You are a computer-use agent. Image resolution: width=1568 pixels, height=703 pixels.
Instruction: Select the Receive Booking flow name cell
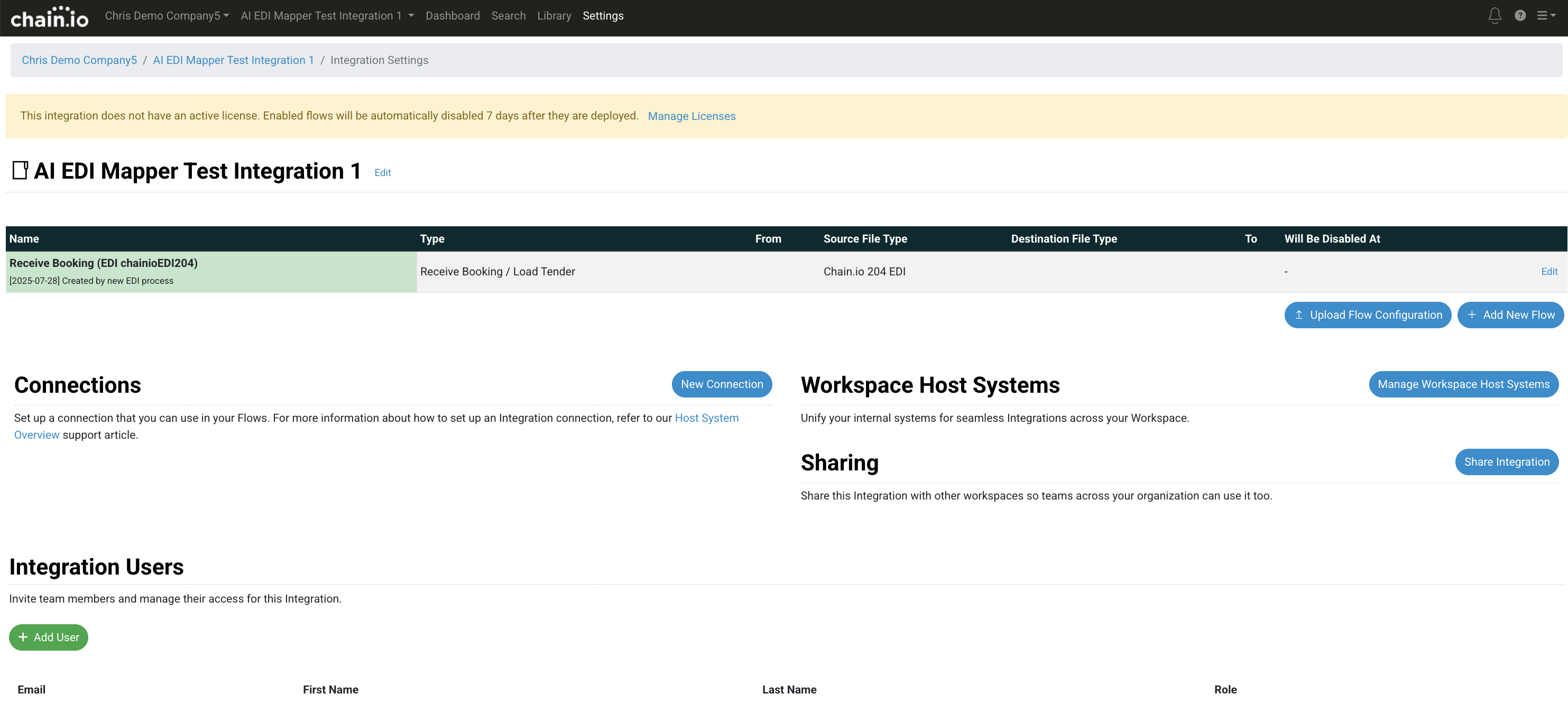pyautogui.click(x=104, y=263)
